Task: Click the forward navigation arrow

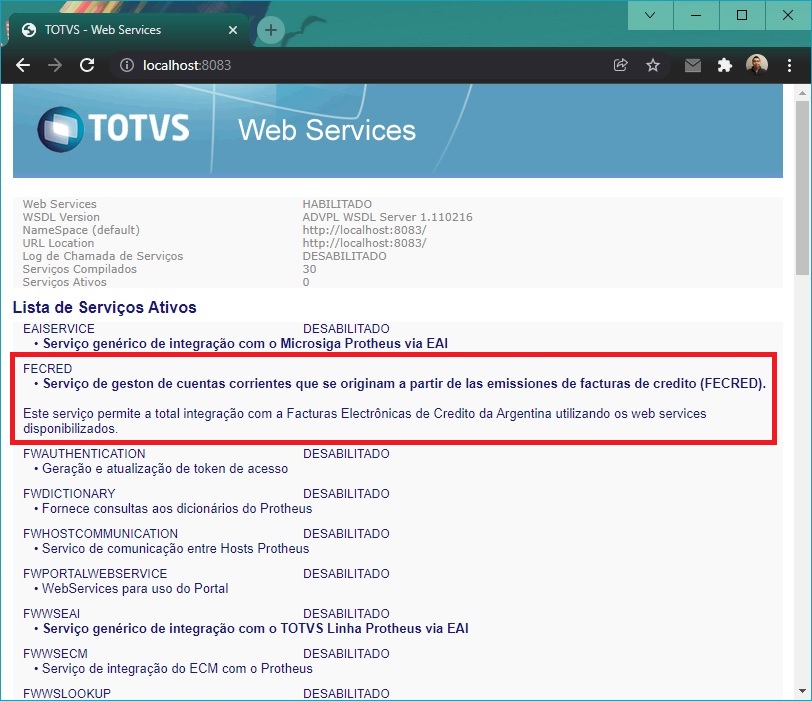Action: (x=55, y=65)
